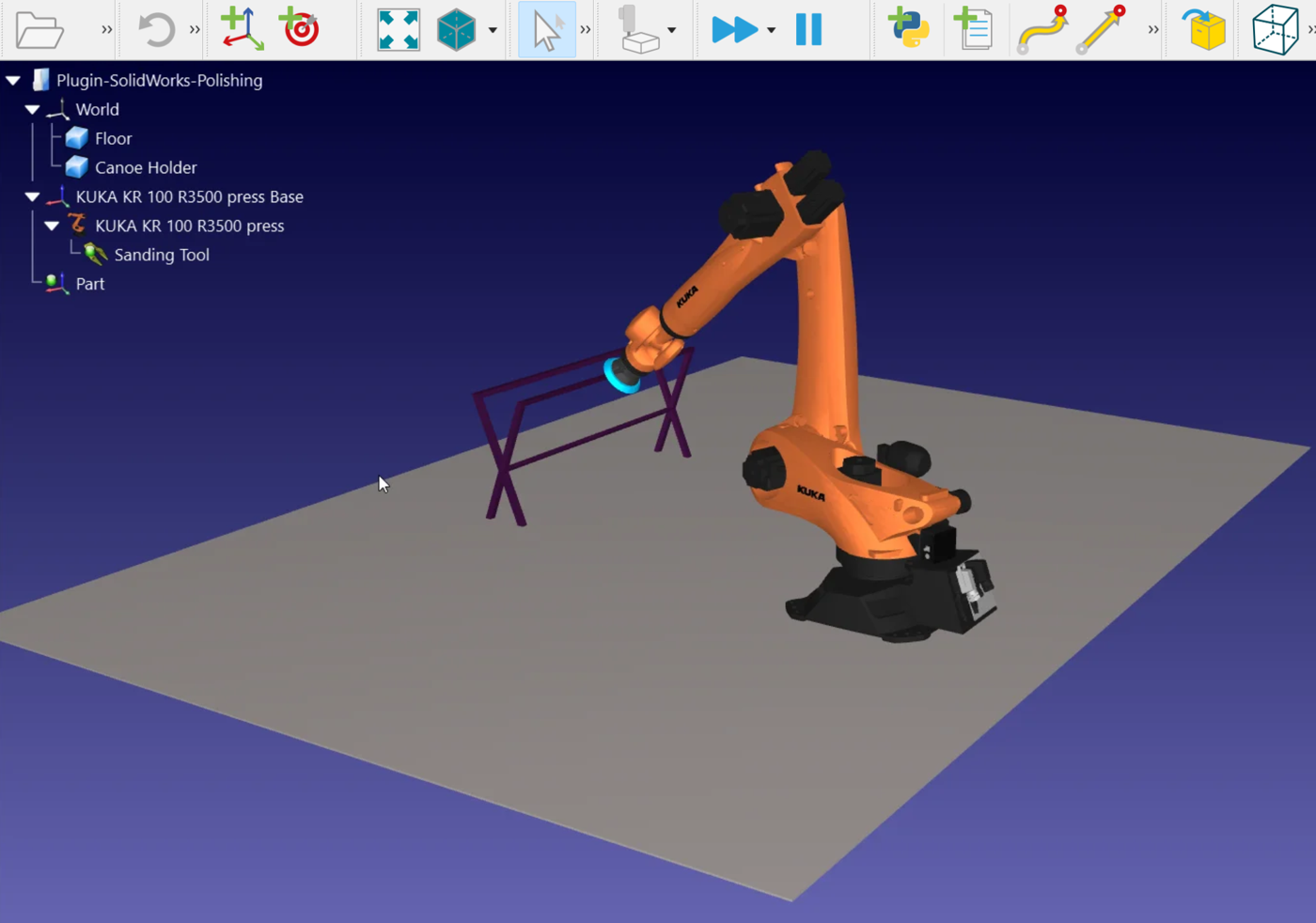The width and height of the screenshot is (1316, 923).
Task: Add a new Python program
Action: click(x=908, y=29)
